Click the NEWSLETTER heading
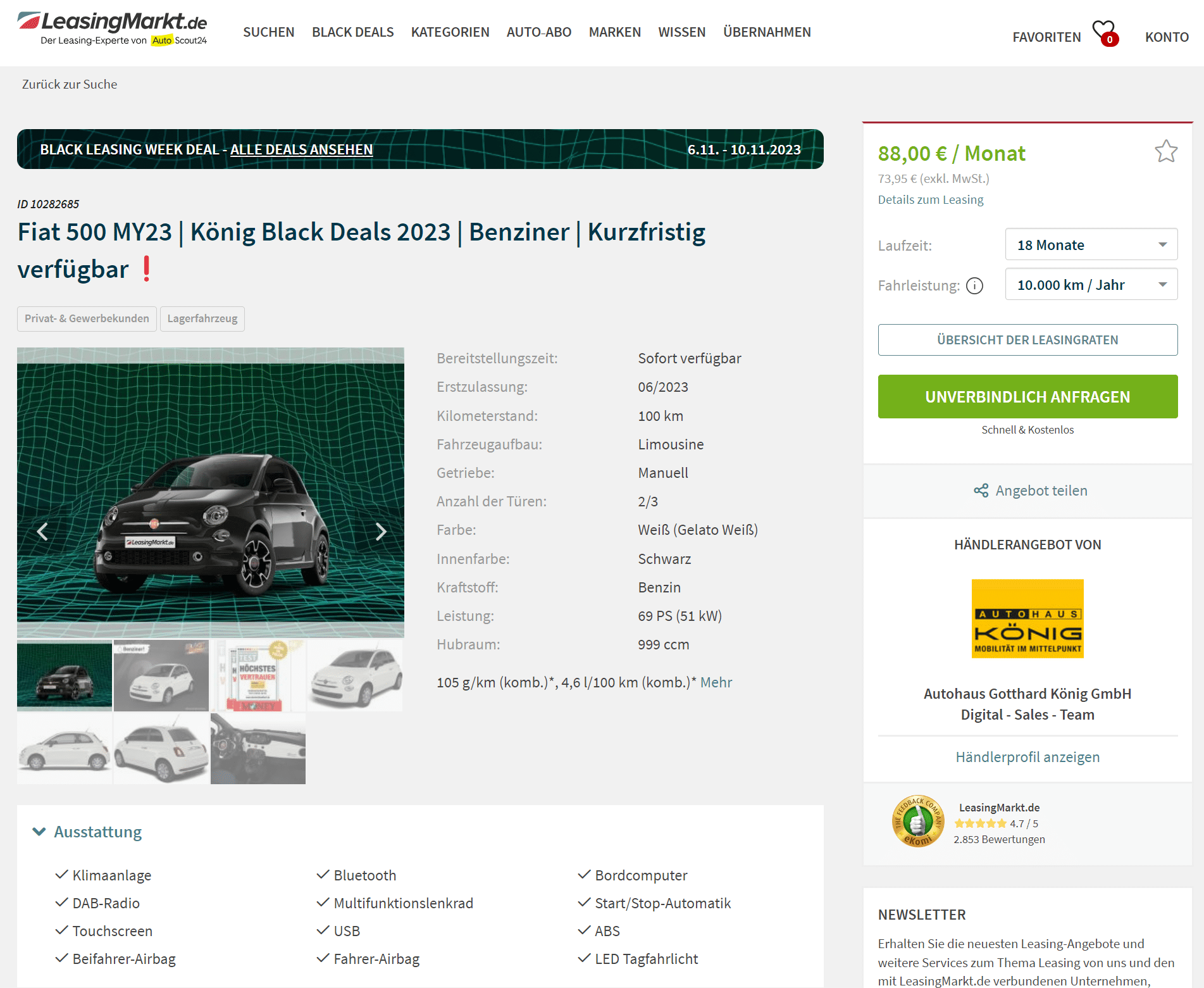Viewport: 1204px width, 988px height. pyautogui.click(x=922, y=915)
